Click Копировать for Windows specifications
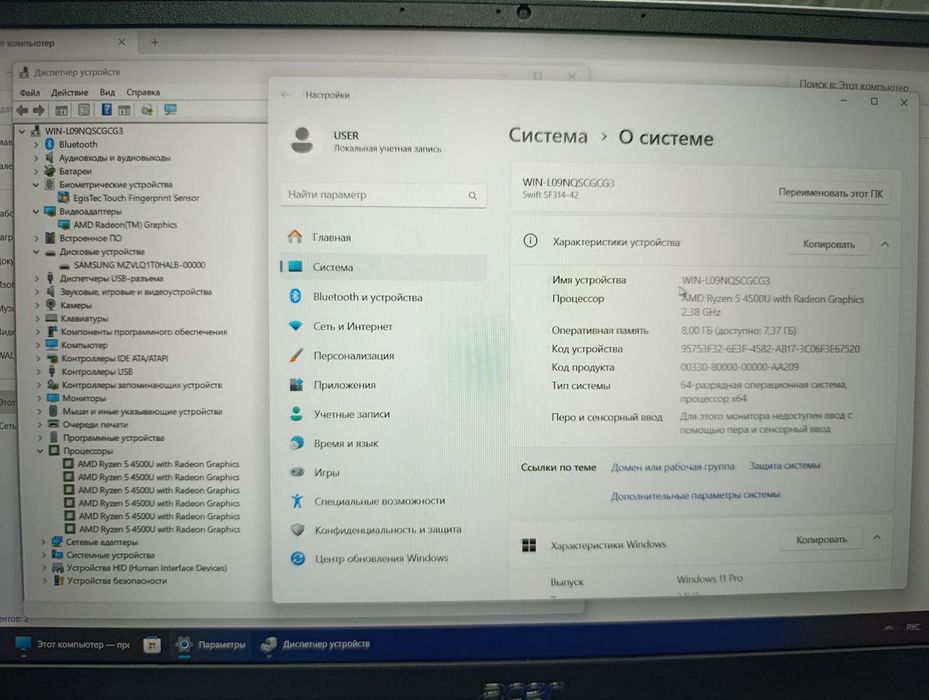 point(821,539)
